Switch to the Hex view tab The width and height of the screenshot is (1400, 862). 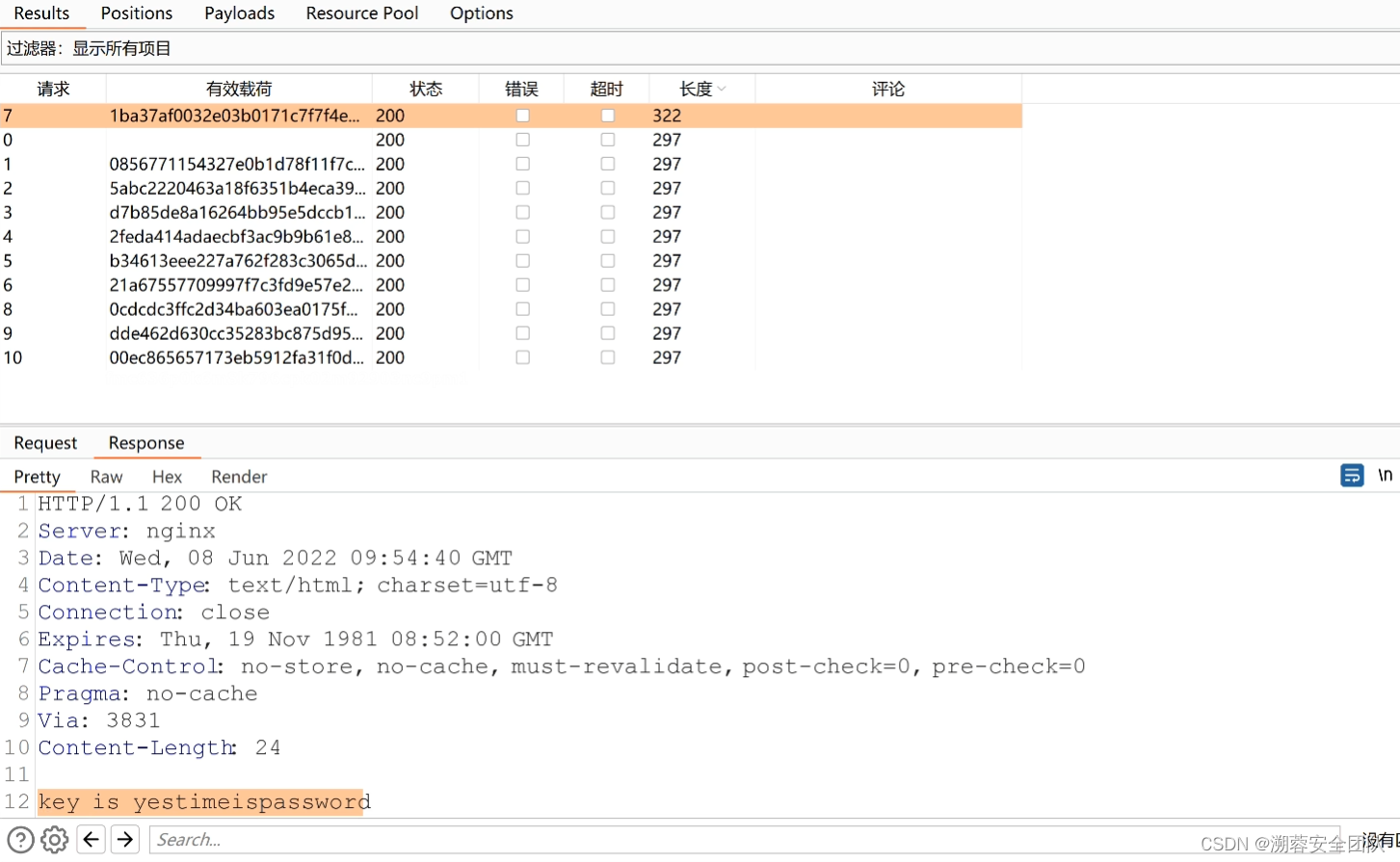[x=167, y=477]
